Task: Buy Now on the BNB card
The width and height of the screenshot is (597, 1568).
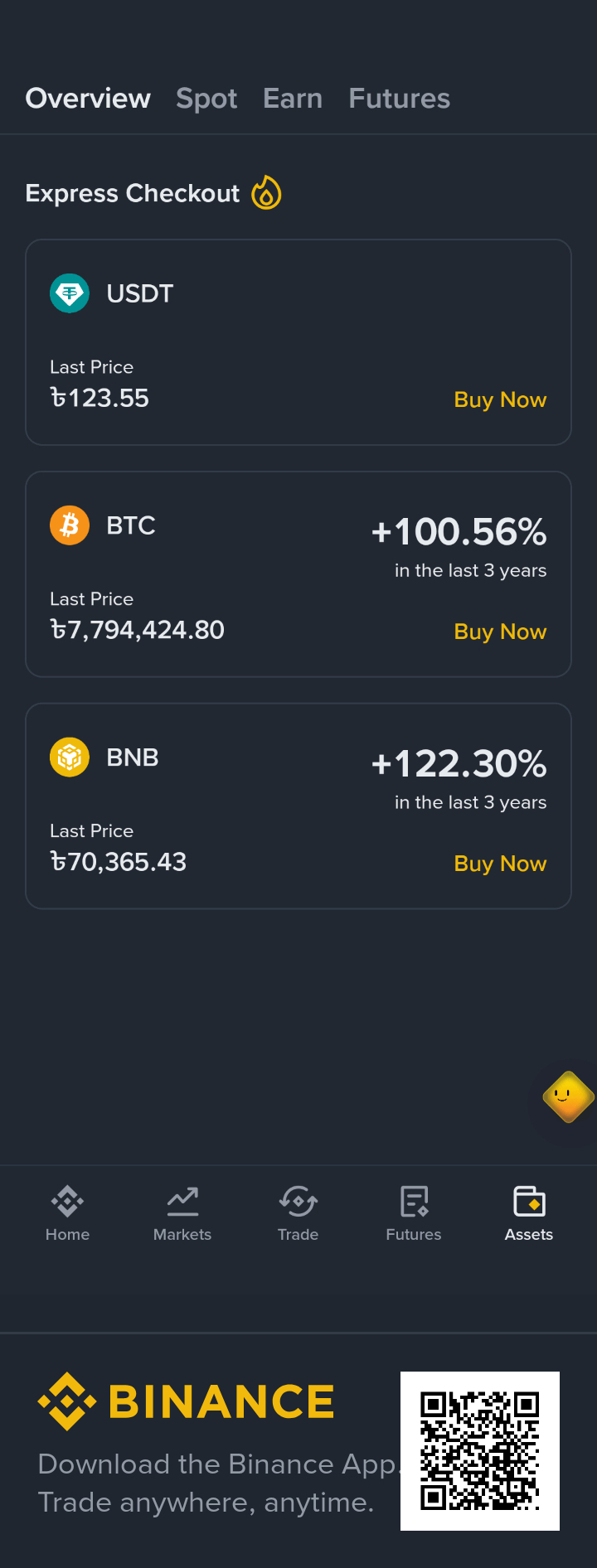Action: [x=500, y=864]
